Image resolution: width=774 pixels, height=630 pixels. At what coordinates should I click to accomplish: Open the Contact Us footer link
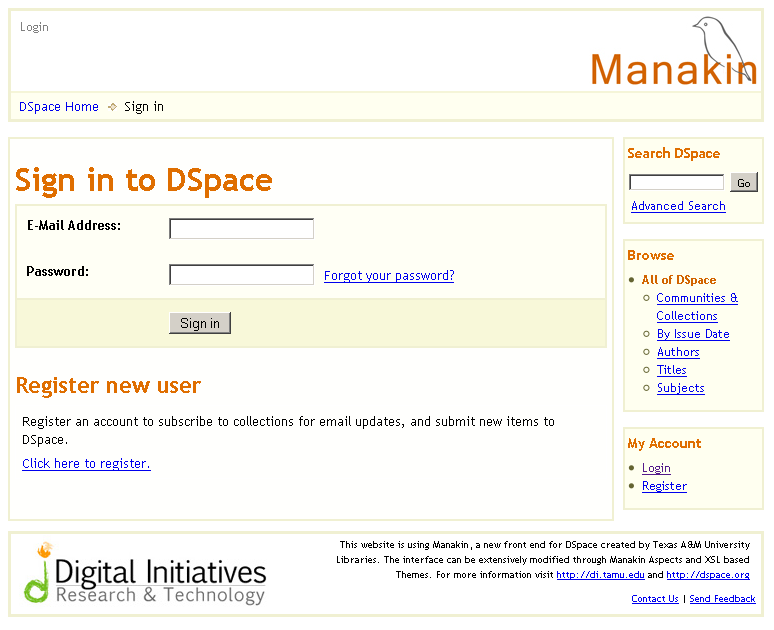click(x=655, y=599)
